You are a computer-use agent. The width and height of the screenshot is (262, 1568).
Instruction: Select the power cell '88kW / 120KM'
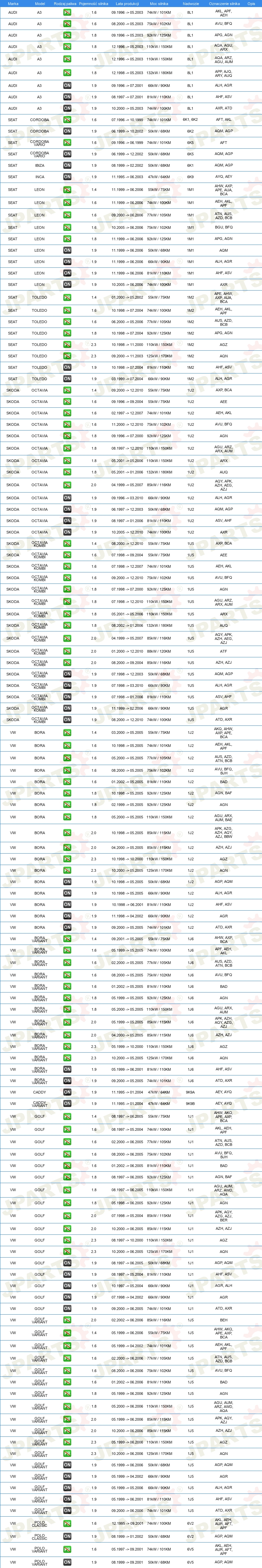point(159,651)
